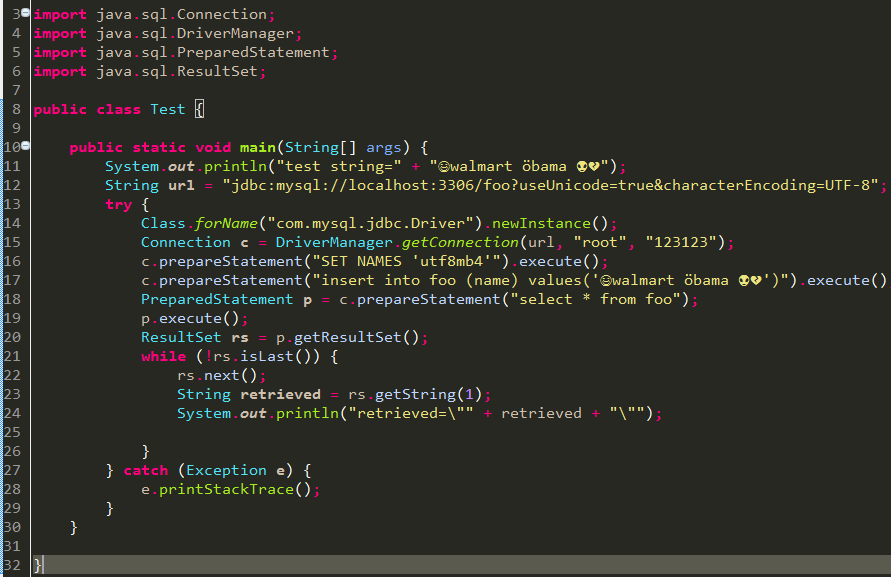This screenshot has height=577, width=891.
Task: Click 'java.sql.PreparedStatement' import text
Action: [x=213, y=52]
